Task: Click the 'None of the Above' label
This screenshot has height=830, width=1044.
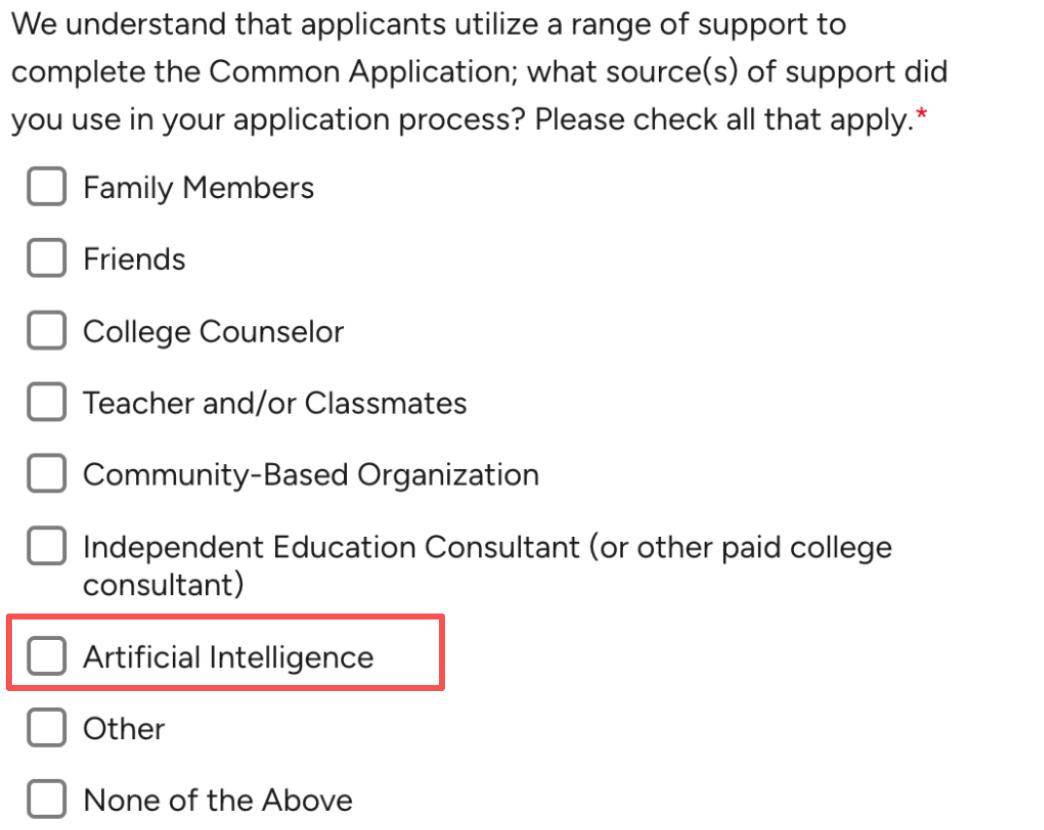Action: click(218, 800)
